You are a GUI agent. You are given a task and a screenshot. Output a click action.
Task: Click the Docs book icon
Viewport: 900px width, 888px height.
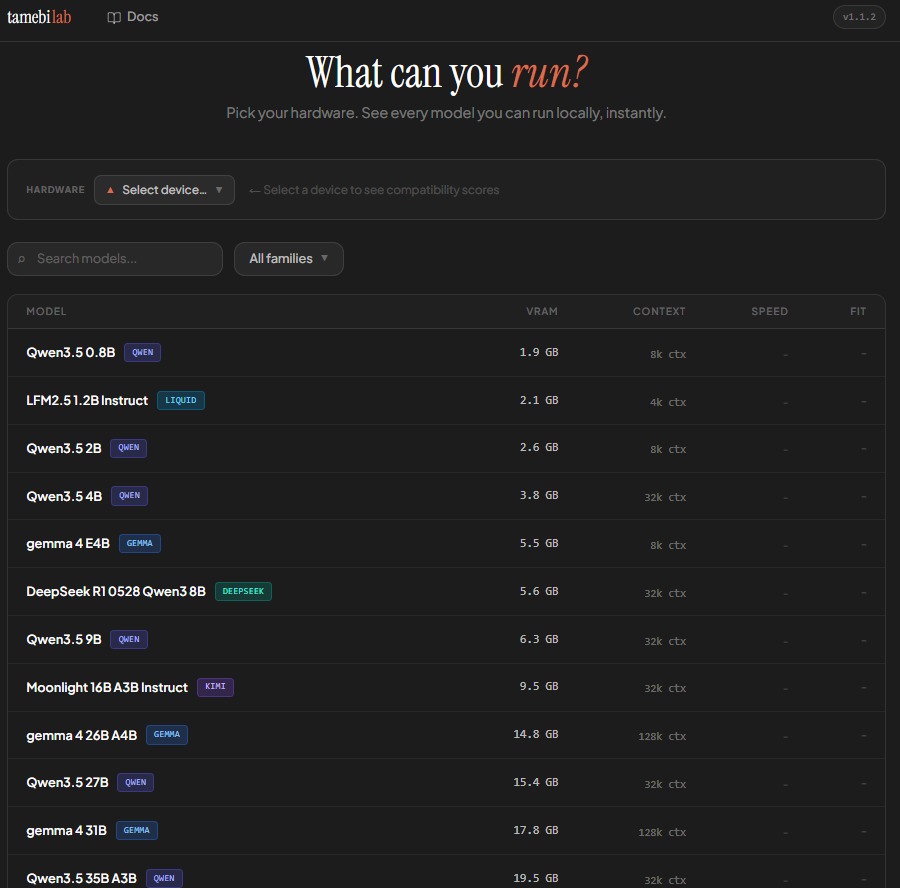point(114,17)
